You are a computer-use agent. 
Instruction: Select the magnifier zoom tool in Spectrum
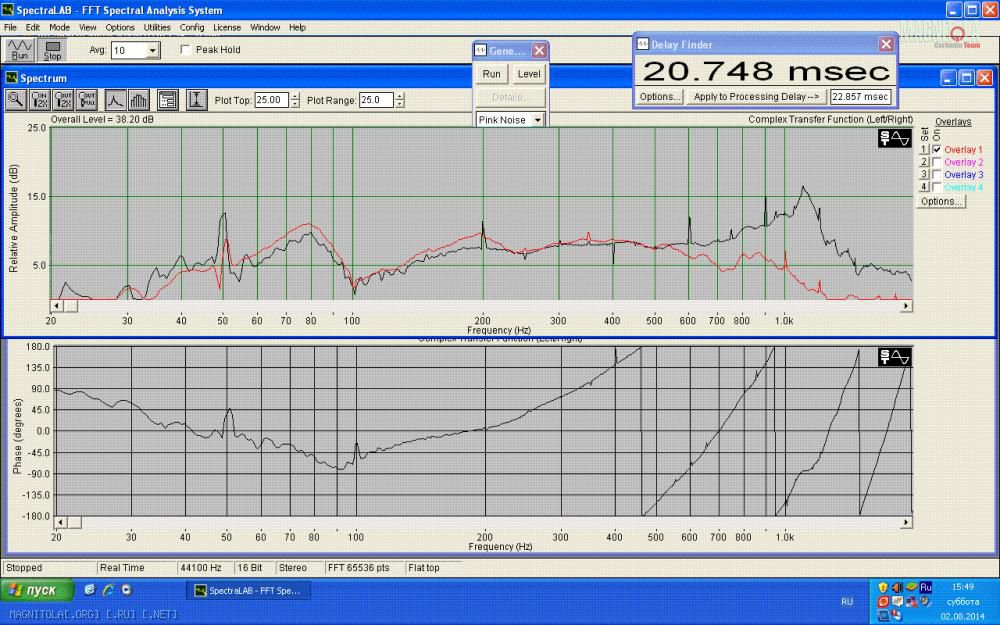[16, 100]
